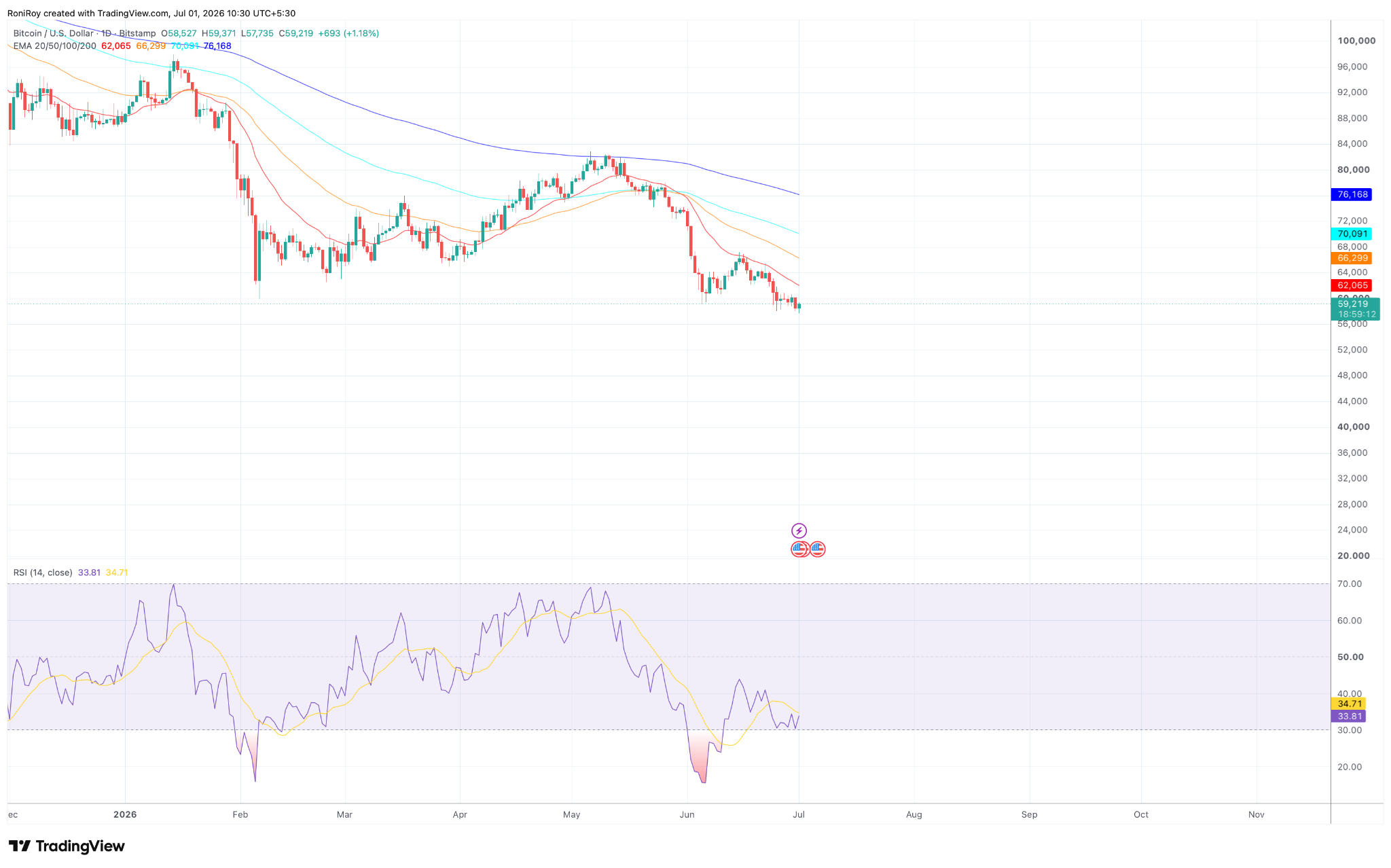Click the red 62,065 value in EMA legend
The height and width of the screenshot is (868, 1391).
116,46
